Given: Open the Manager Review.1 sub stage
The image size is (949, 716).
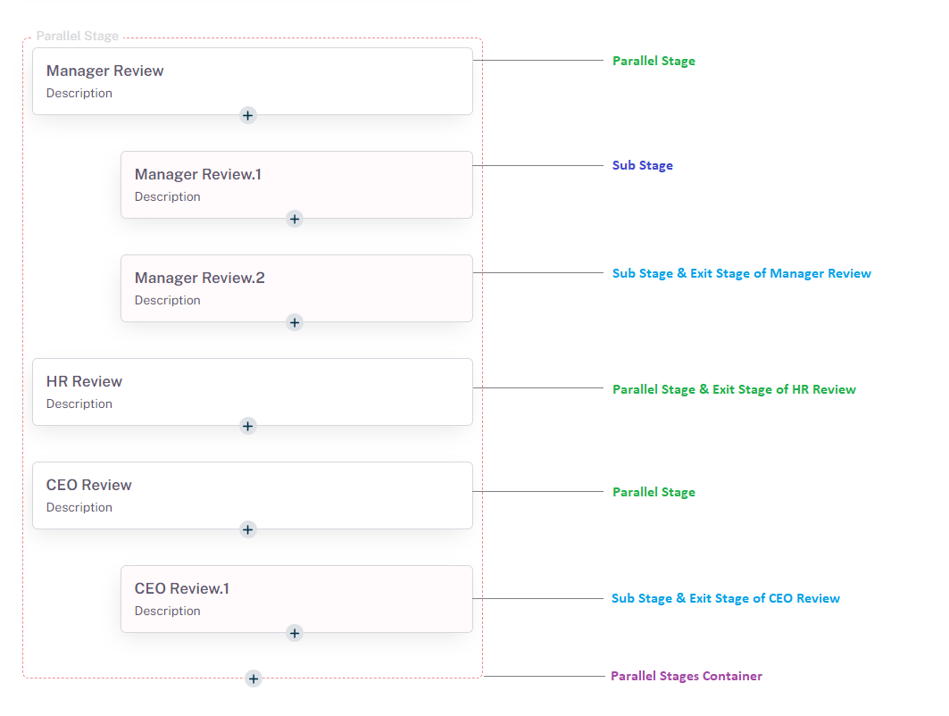Looking at the screenshot, I should point(297,184).
